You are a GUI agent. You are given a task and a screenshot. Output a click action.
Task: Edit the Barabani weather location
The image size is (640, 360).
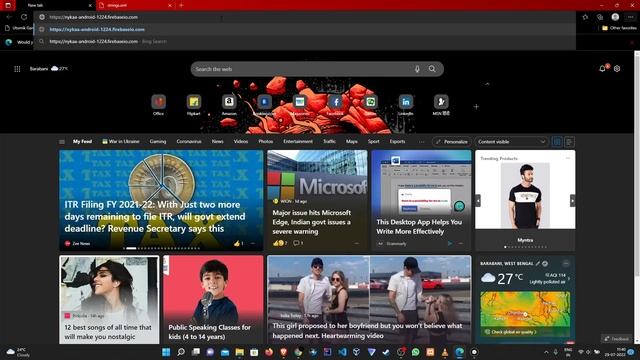pos(538,264)
